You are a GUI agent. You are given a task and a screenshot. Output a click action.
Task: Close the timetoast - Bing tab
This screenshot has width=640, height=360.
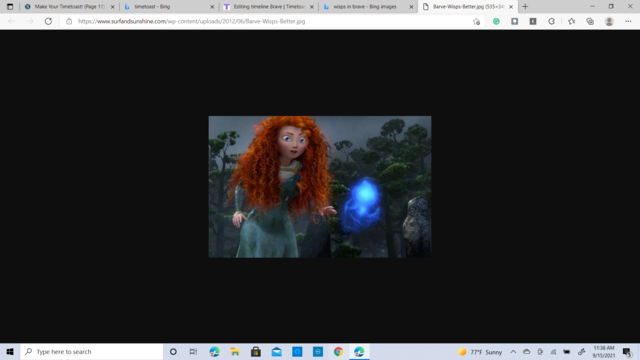pyautogui.click(x=212, y=7)
